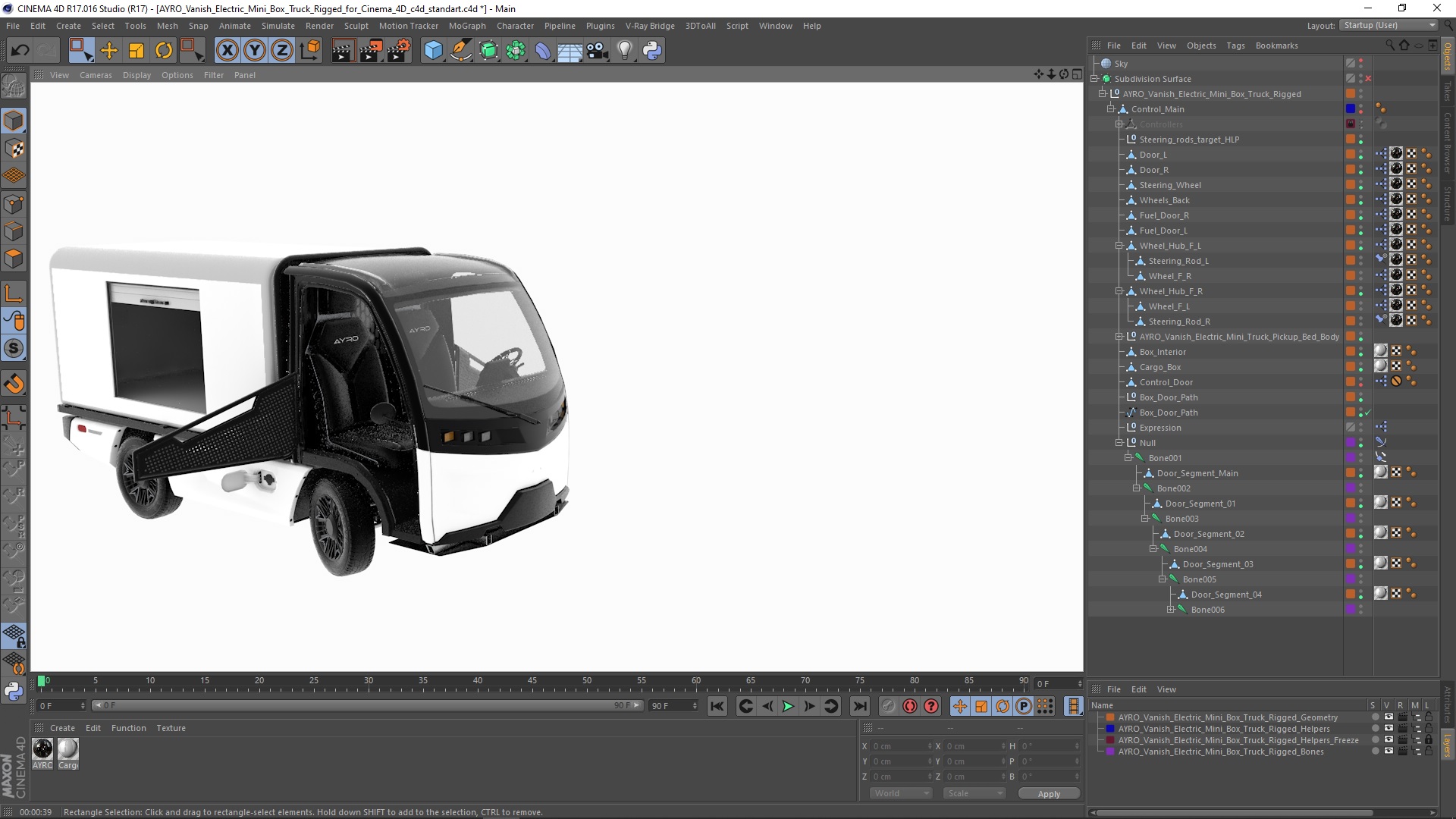Click the Undo arrow icon
This screenshot has width=1456, height=819.
20,51
